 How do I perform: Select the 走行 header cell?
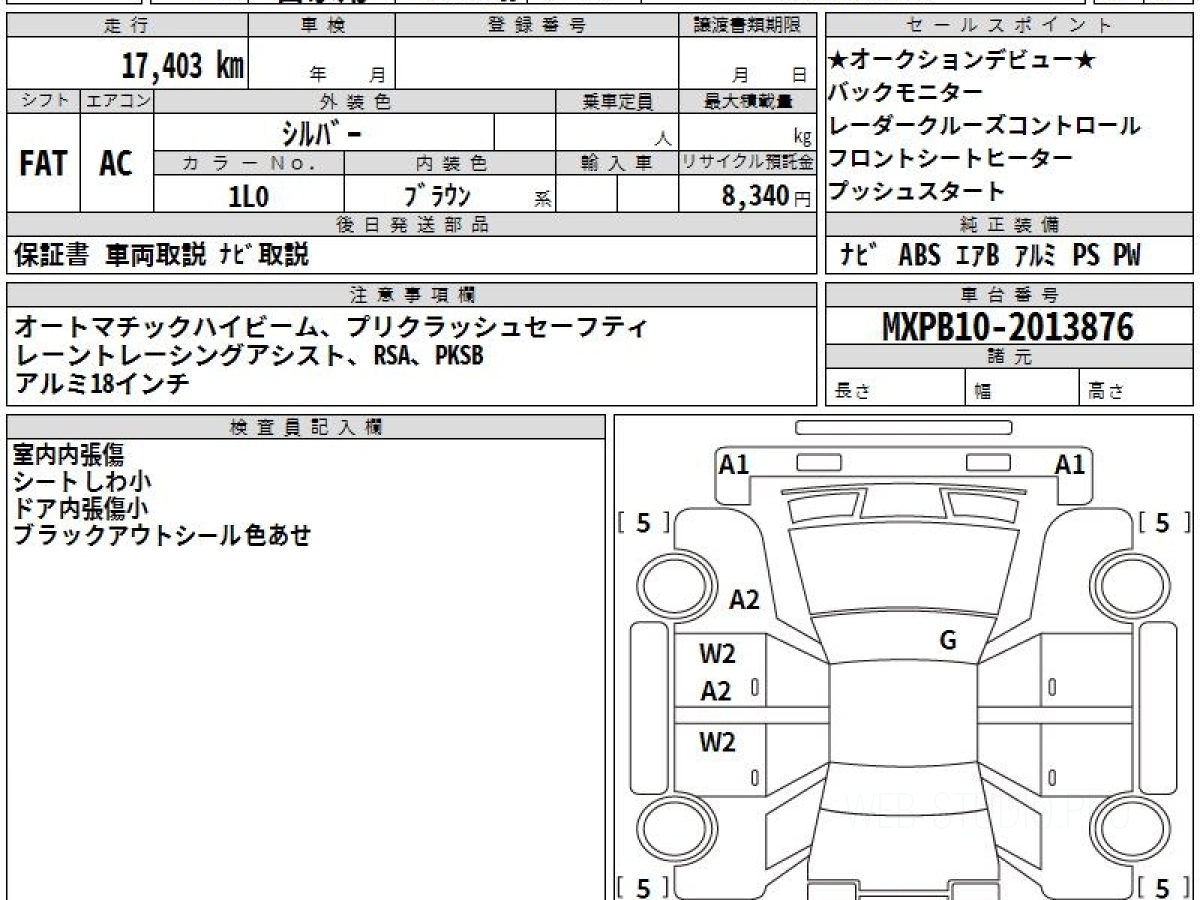click(127, 26)
